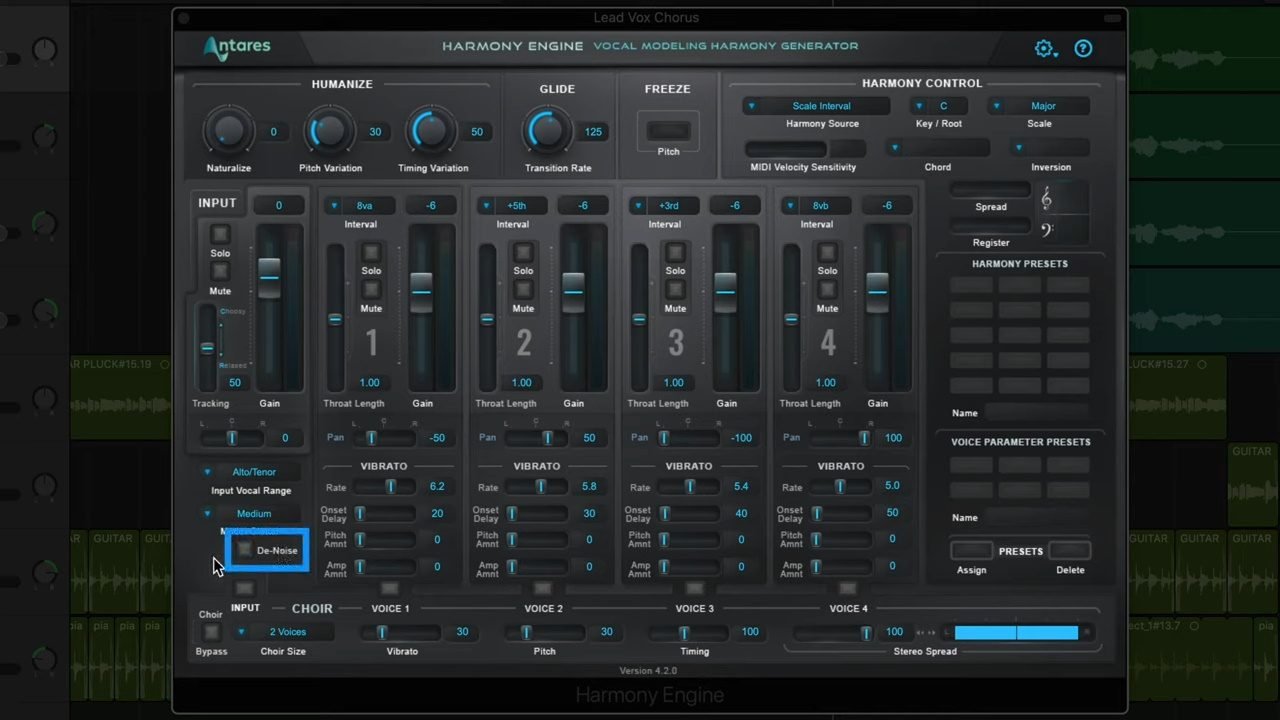Adjust the Stereo Spread slider
1280x720 pixels.
[x=1016, y=631]
